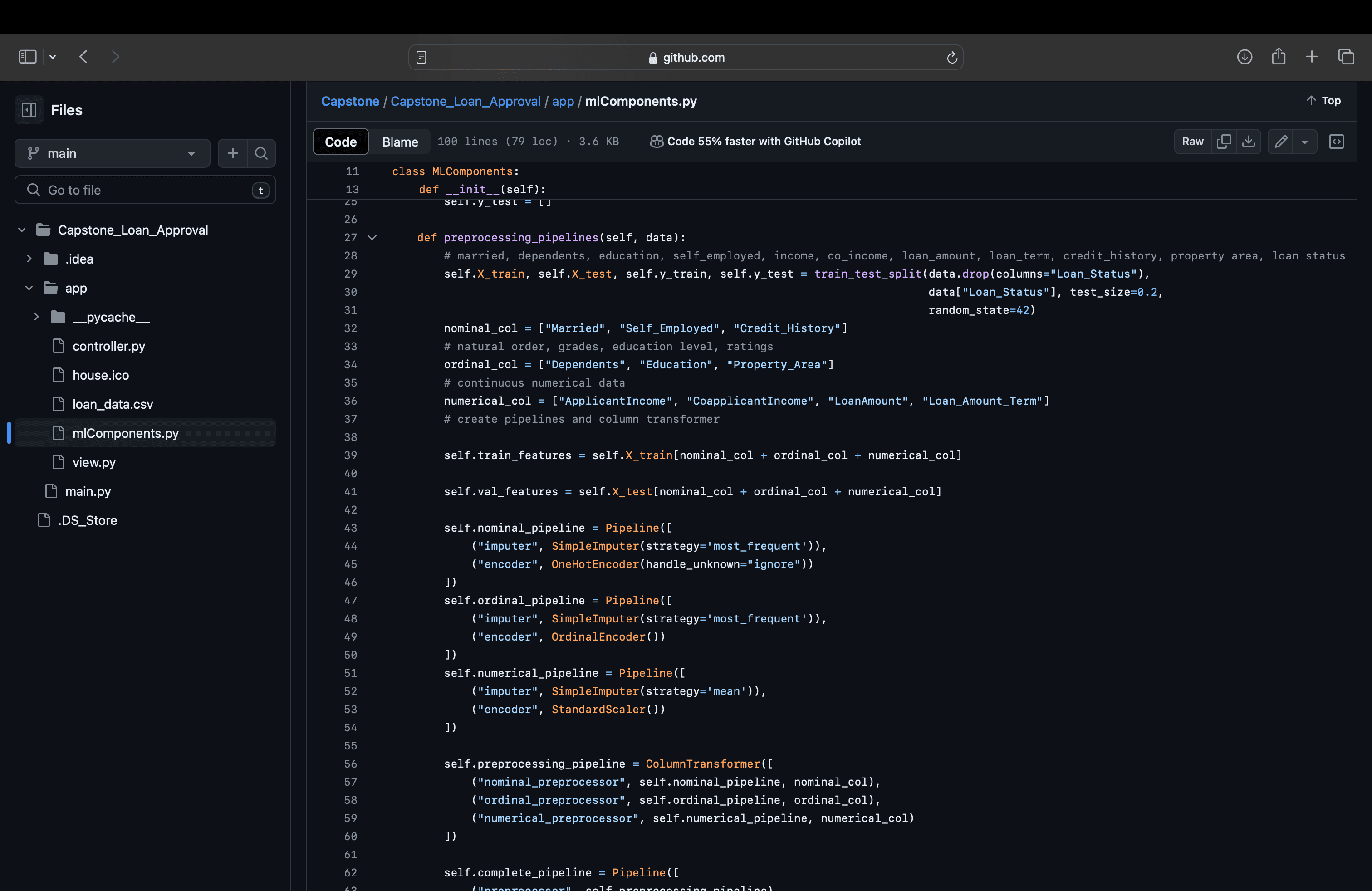
Task: Click the "100 lines (79 loc)" file info
Action: click(498, 141)
